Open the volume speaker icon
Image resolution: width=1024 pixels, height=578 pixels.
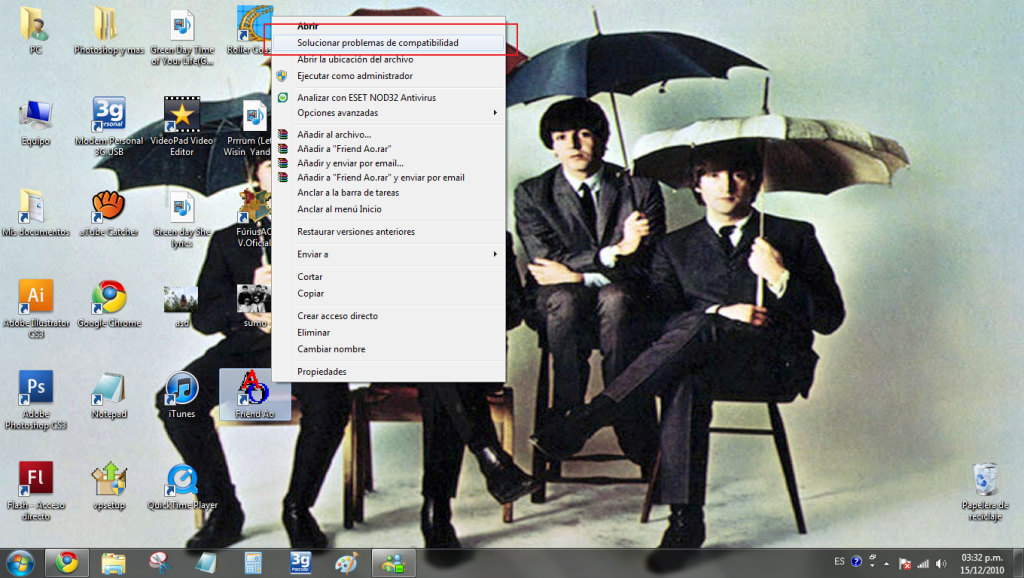[941, 563]
